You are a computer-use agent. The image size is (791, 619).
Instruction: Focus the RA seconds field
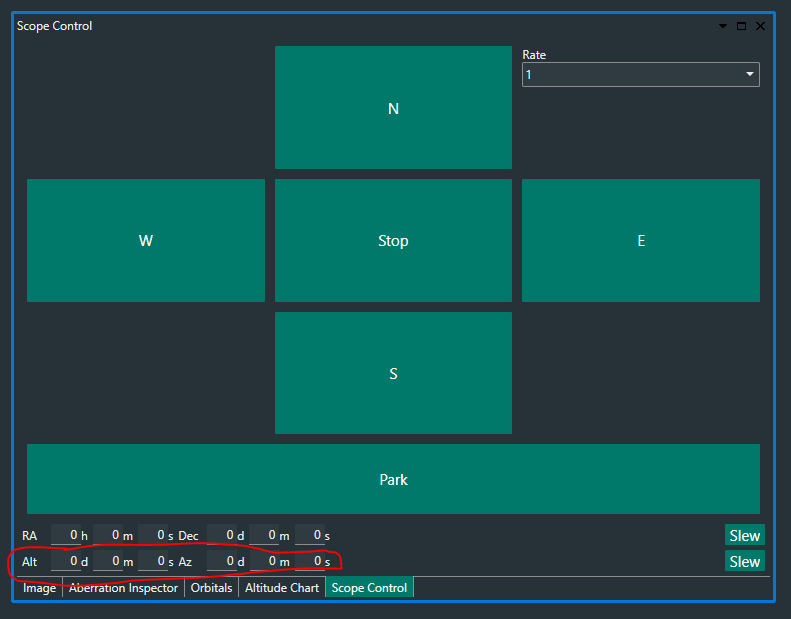pyautogui.click(x=152, y=535)
